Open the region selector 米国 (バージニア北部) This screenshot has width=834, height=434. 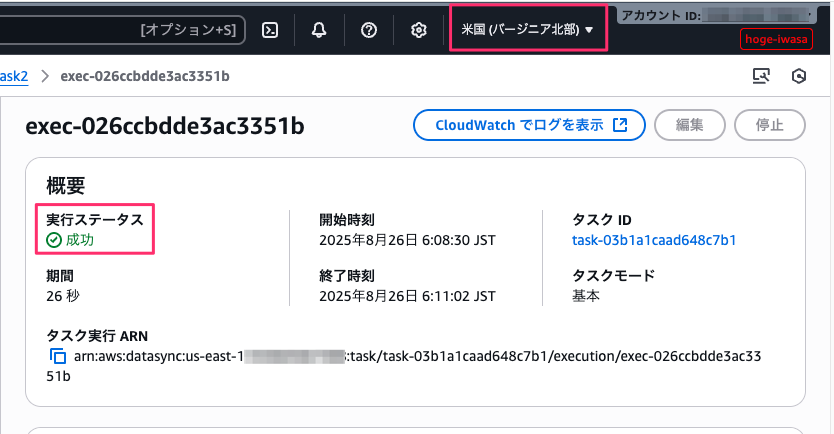tap(527, 29)
